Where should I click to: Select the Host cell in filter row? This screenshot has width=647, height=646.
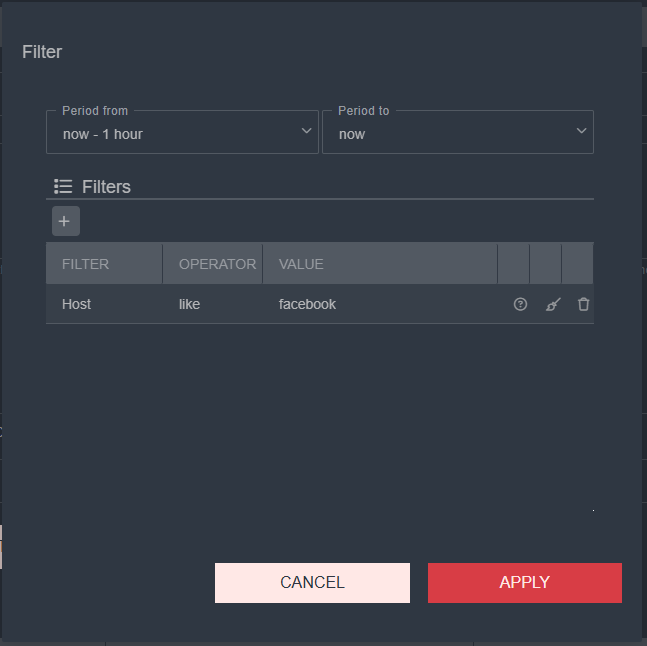point(77,304)
